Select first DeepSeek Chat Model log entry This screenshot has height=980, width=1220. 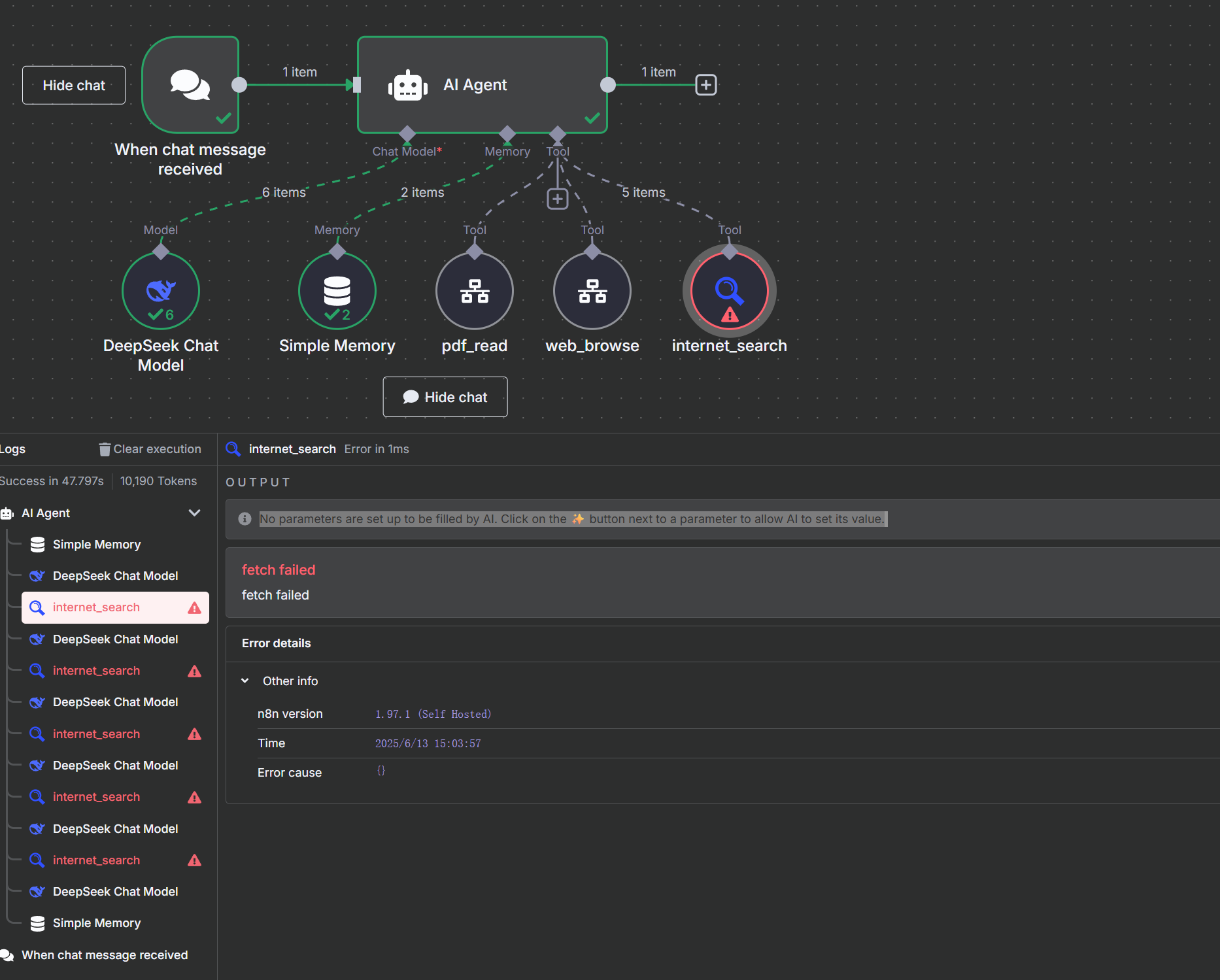point(115,576)
